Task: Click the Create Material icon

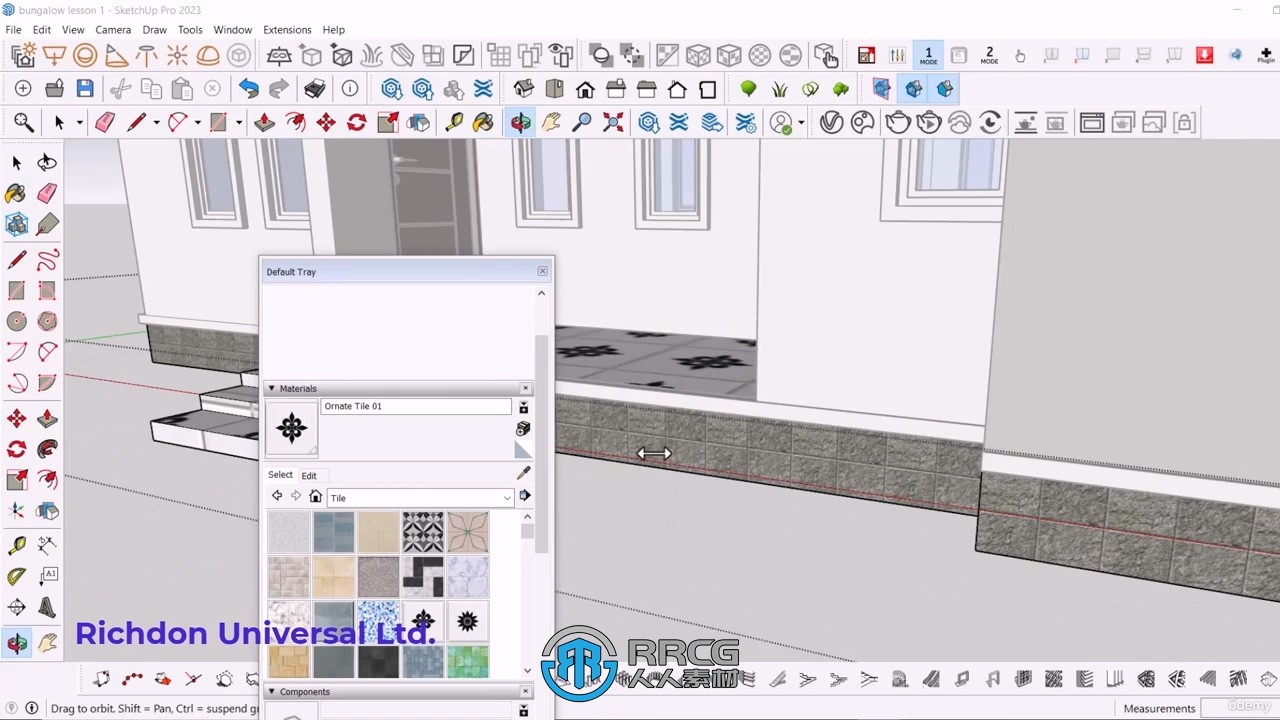Action: (523, 429)
